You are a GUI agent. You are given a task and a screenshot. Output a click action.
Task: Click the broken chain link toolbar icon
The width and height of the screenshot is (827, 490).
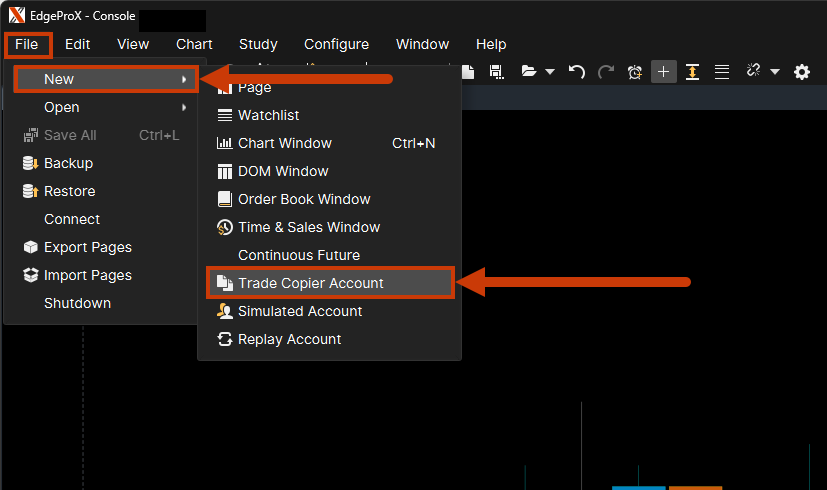click(x=753, y=72)
